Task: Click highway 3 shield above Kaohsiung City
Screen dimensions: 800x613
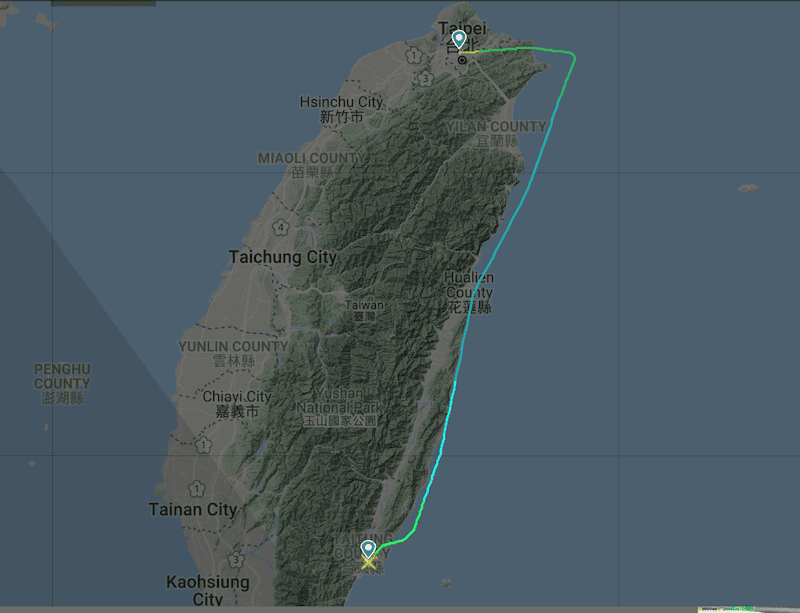Action: click(236, 560)
